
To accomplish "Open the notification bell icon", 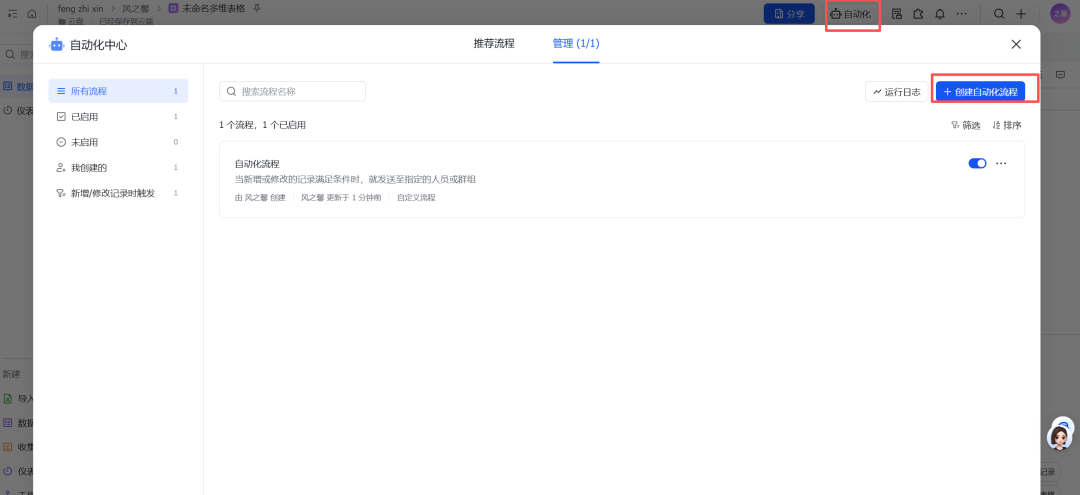I will (x=940, y=14).
